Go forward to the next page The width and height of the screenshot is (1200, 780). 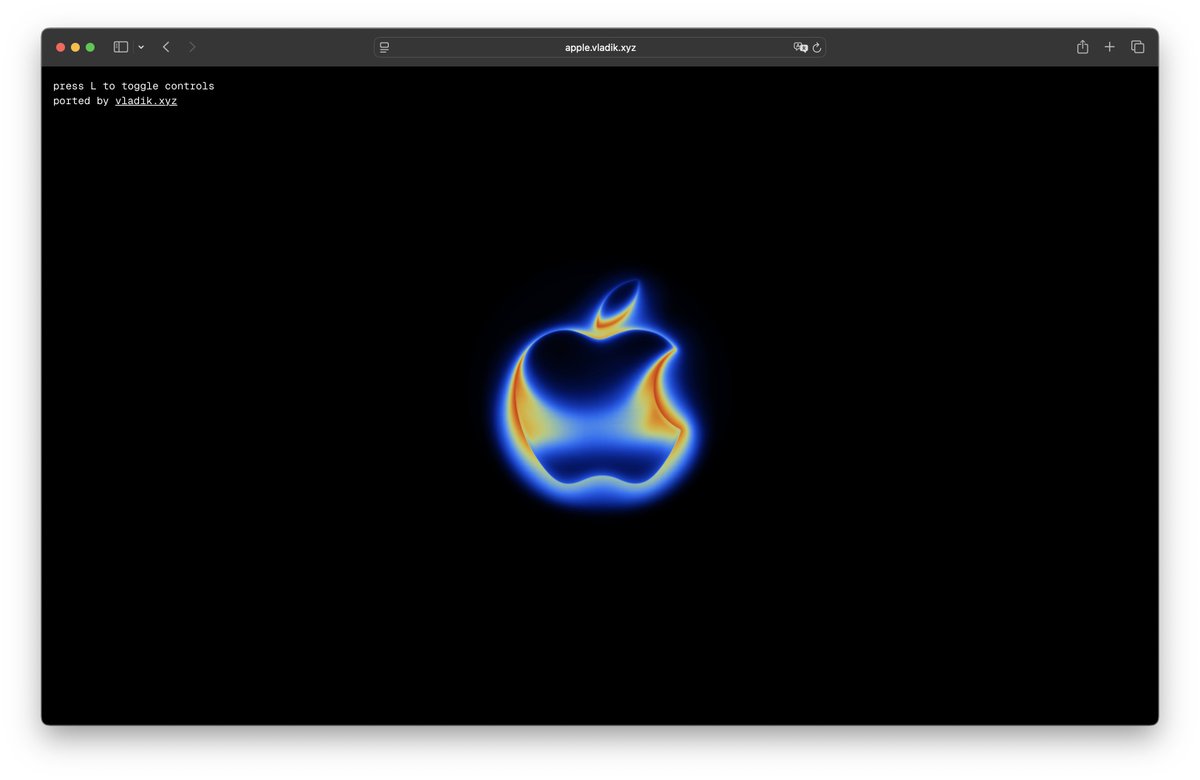point(192,47)
